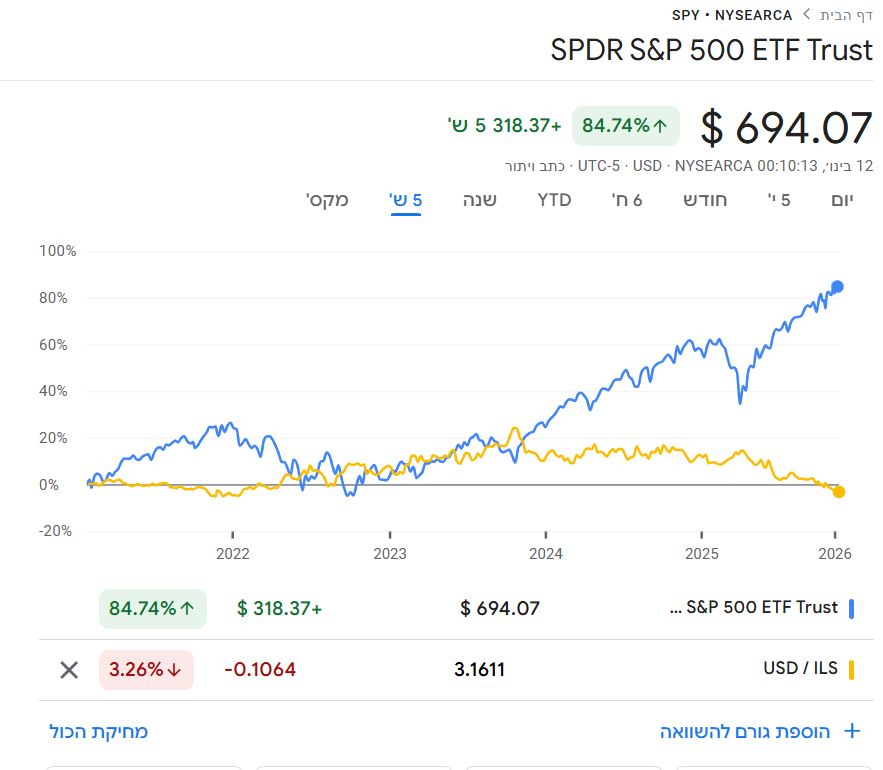Open the 6 ח' (6 months) range tab
Screen dimensions: 883x770
click(x=627, y=199)
